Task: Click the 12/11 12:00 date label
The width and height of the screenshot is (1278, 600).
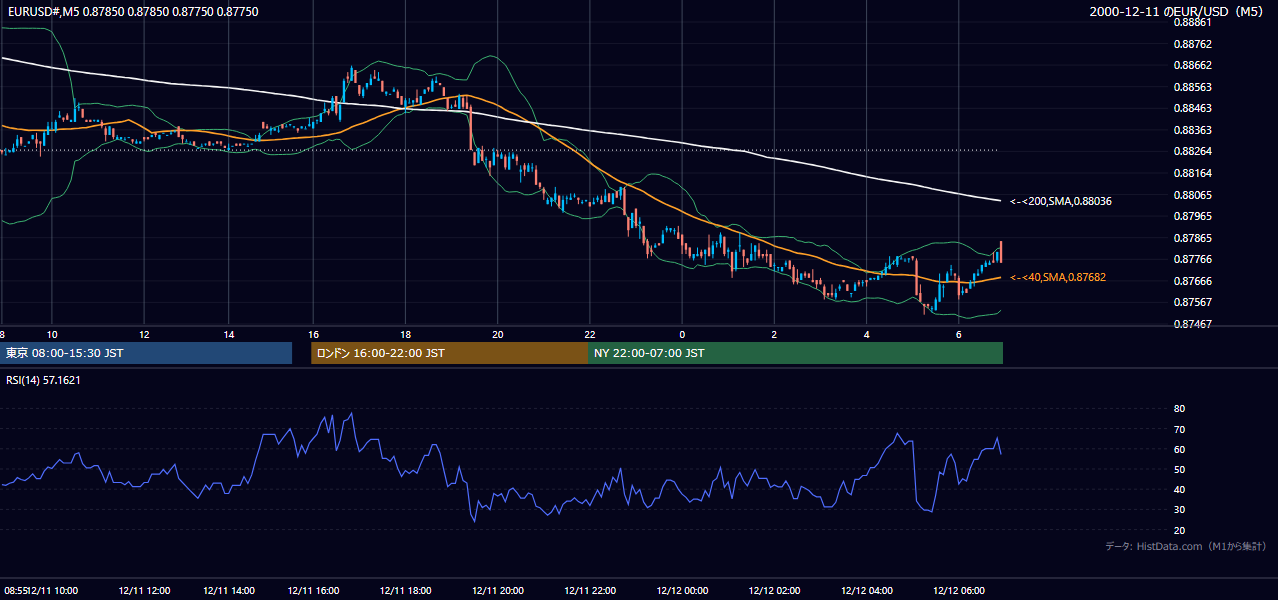Action: [x=144, y=590]
